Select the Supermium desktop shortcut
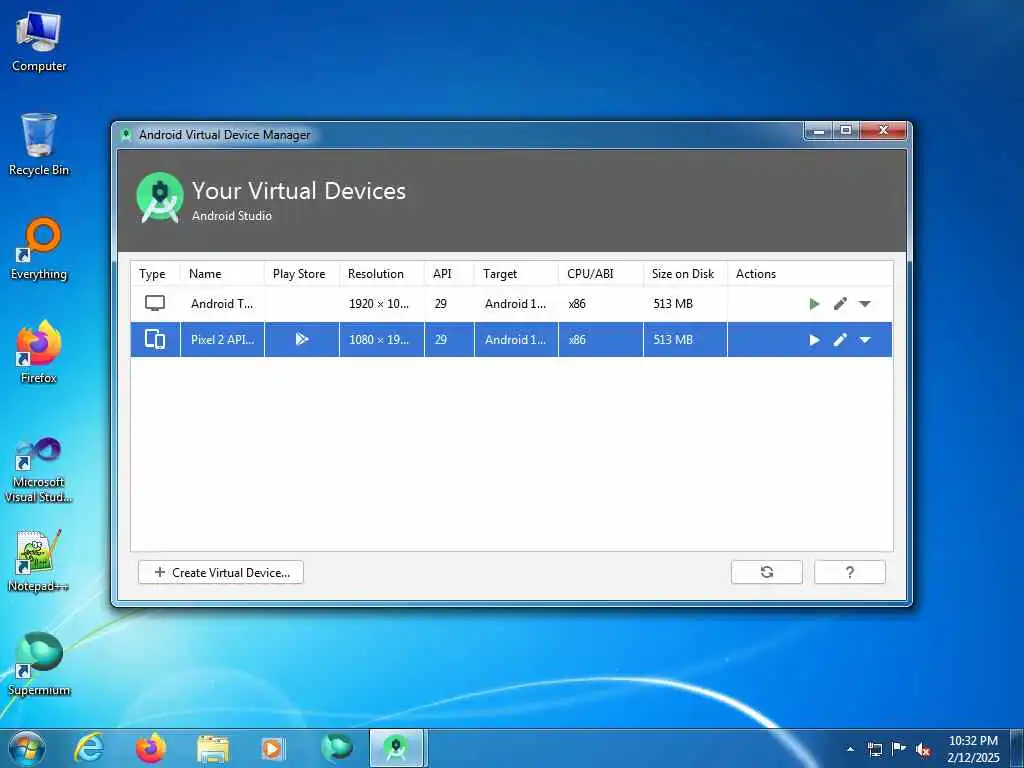1024x768 pixels. click(x=39, y=664)
